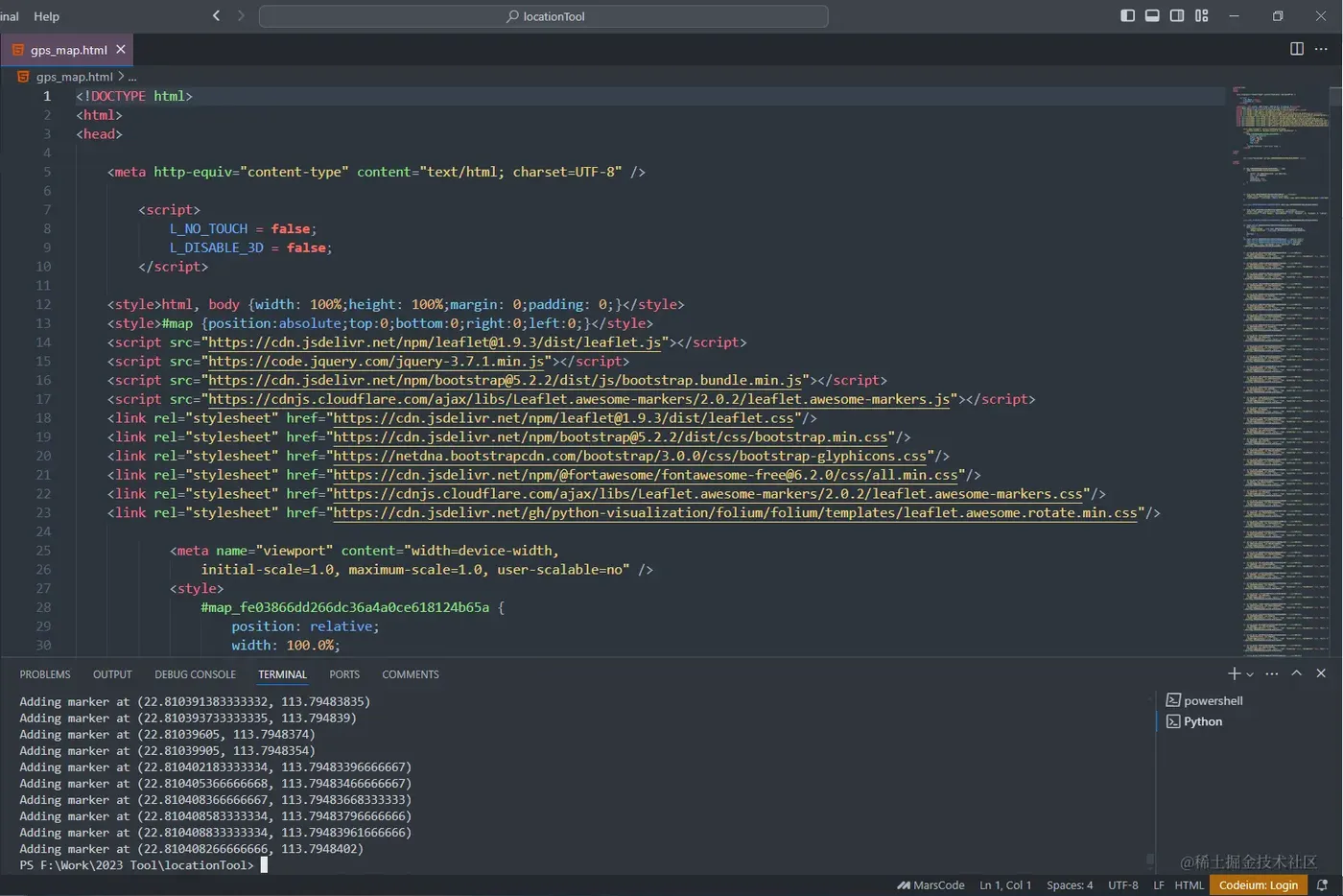This screenshot has width=1343, height=896.
Task: Go back with the left arrow
Action: coord(217,15)
